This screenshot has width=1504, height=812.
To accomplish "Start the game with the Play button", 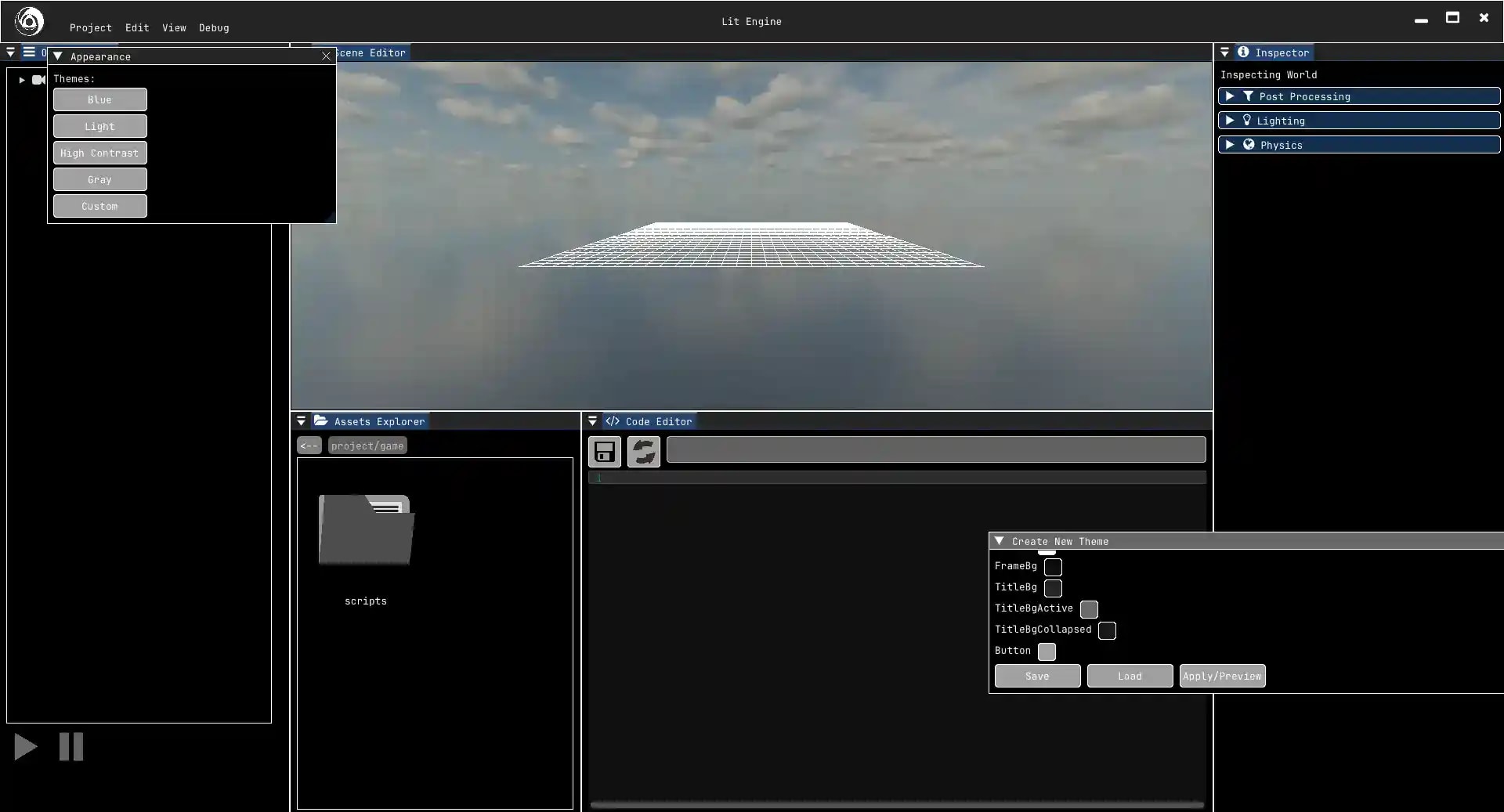I will [25, 746].
